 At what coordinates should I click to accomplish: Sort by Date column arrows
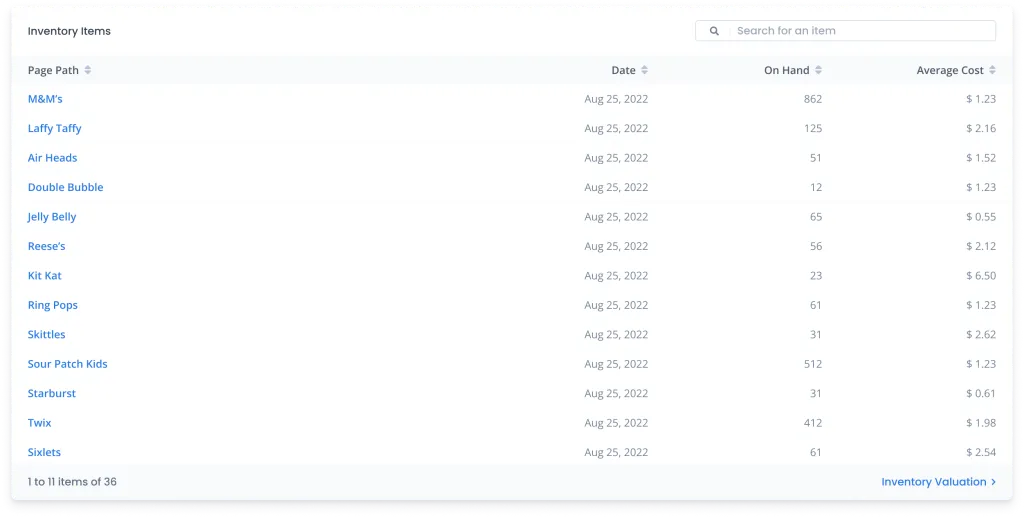[x=644, y=70]
